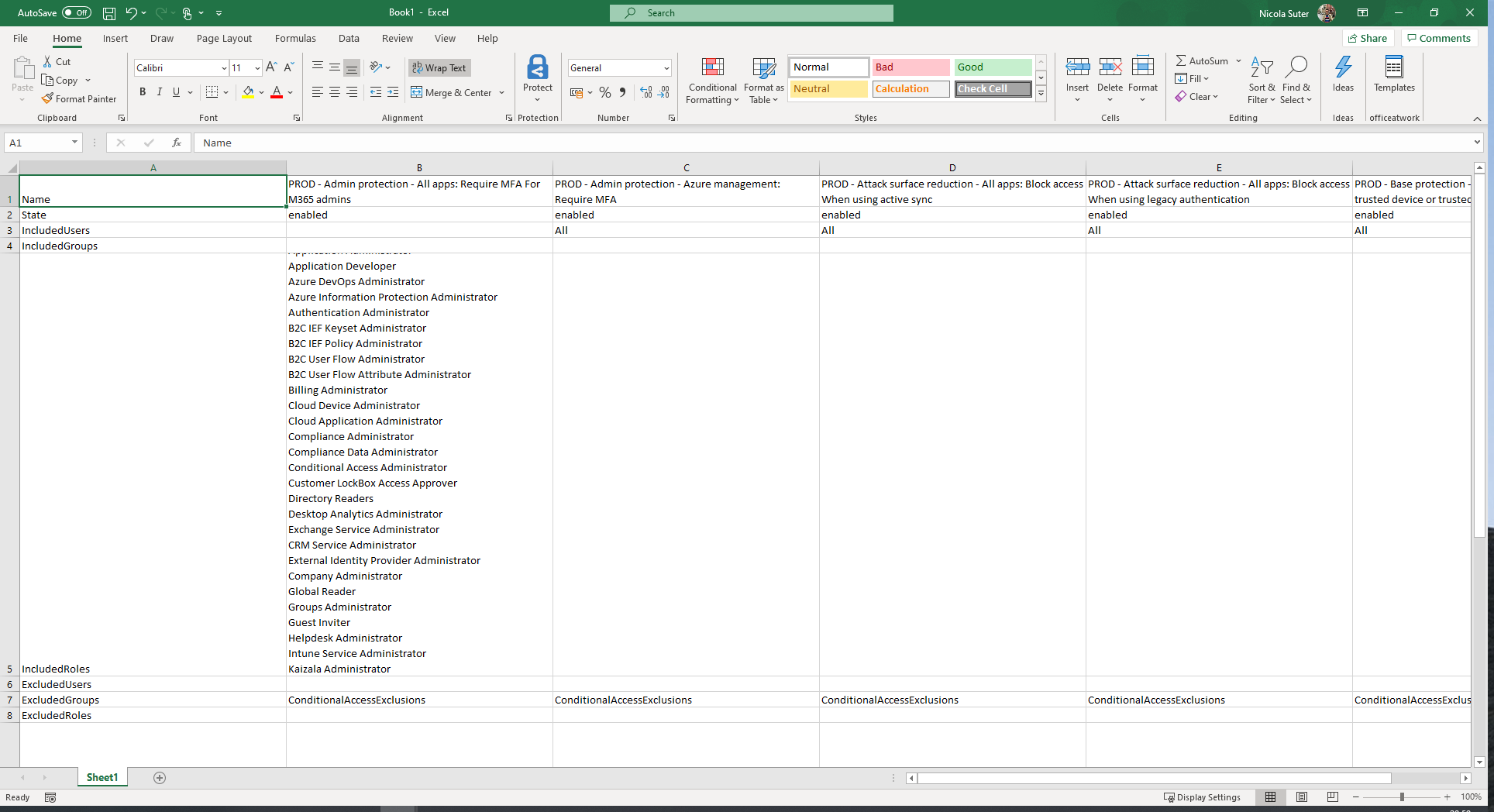Click the Undo arrow icon
The height and width of the screenshot is (812, 1494).
tap(131, 13)
